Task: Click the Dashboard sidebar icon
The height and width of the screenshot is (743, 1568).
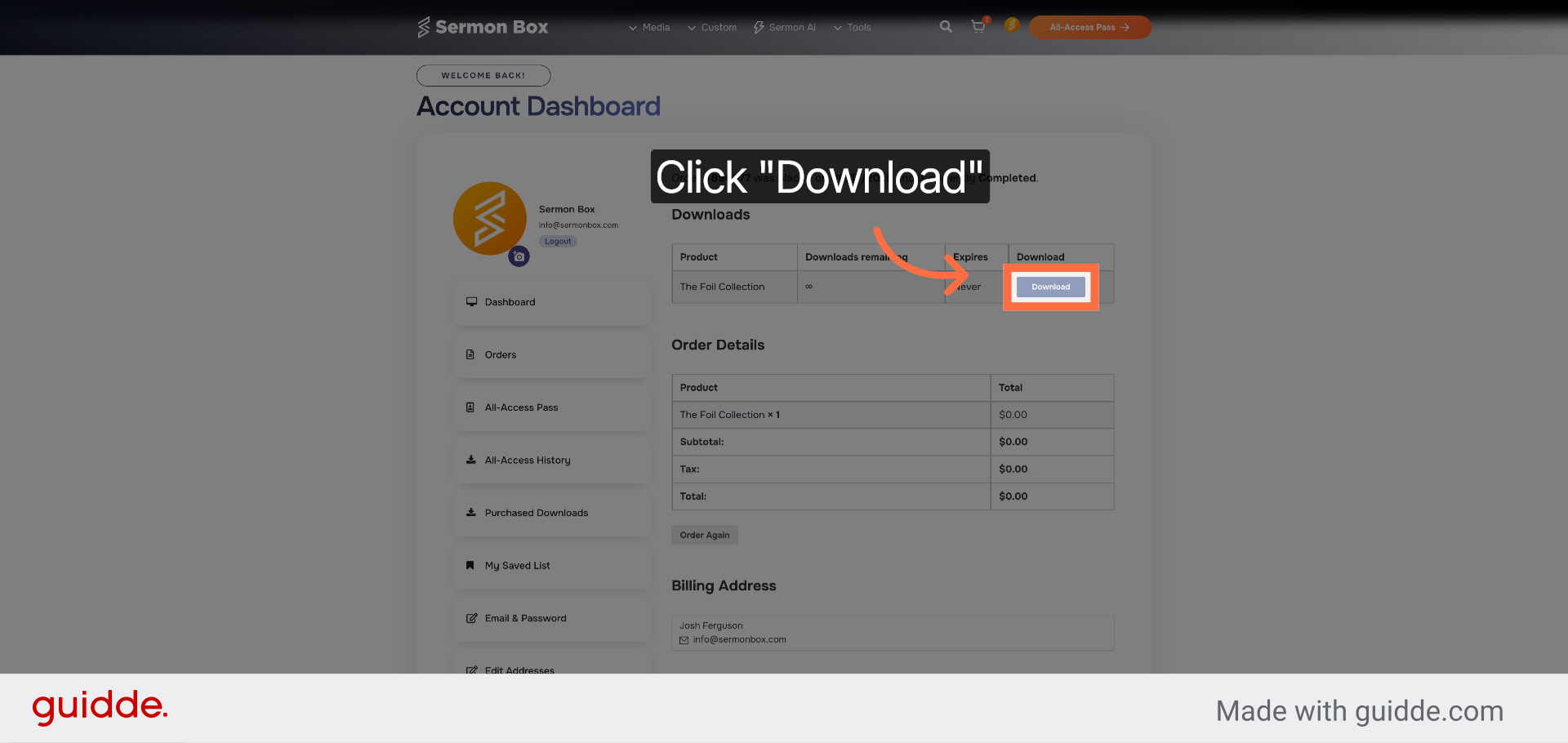Action: click(x=471, y=301)
